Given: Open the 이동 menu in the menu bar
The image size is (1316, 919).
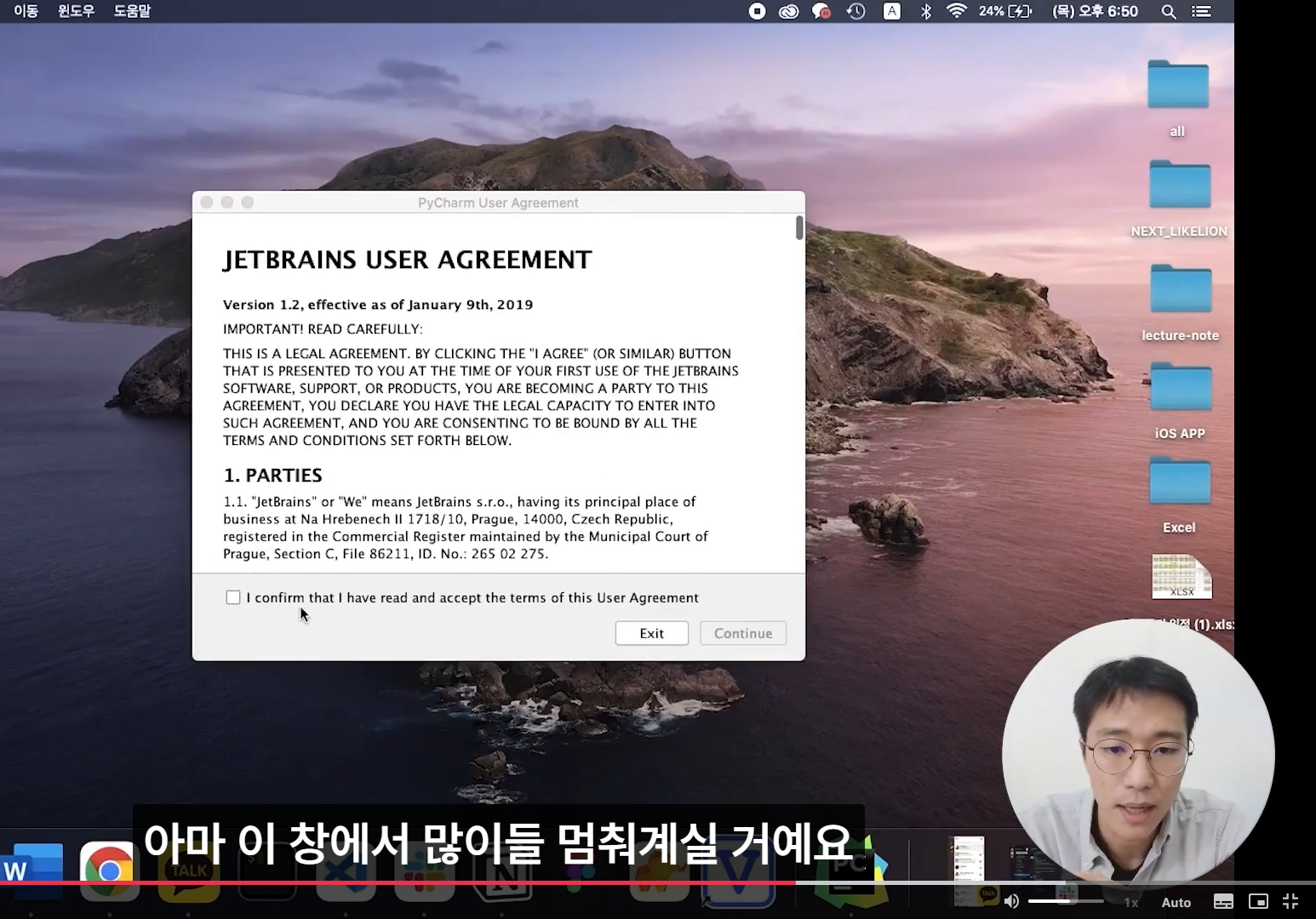Looking at the screenshot, I should [x=26, y=11].
